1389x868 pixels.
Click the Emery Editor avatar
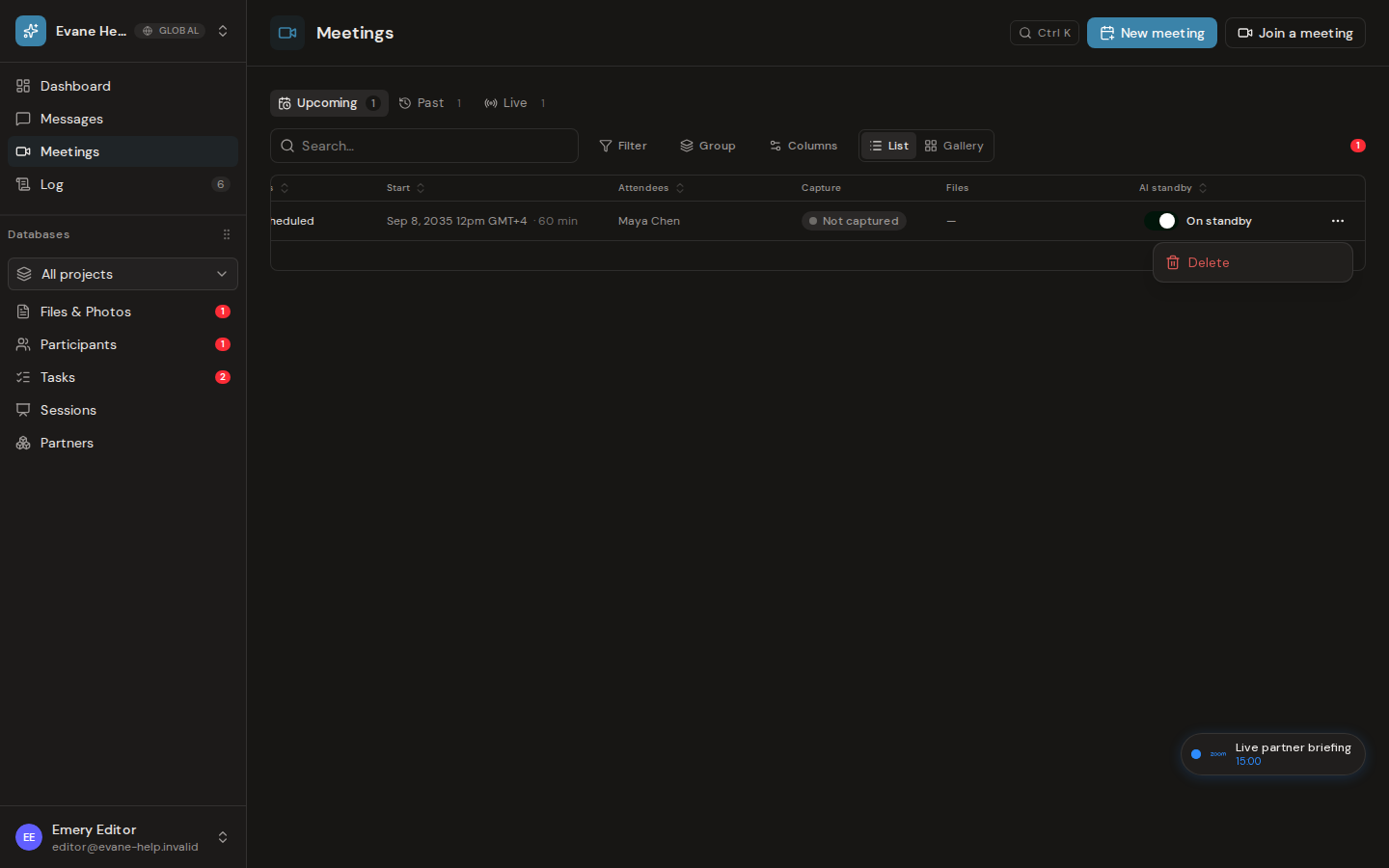tap(29, 837)
